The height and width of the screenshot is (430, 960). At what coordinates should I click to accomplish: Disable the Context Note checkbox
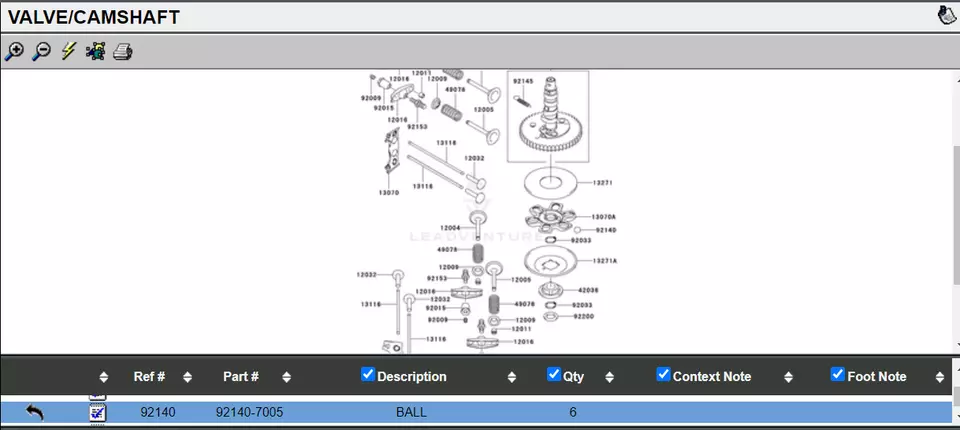[663, 375]
